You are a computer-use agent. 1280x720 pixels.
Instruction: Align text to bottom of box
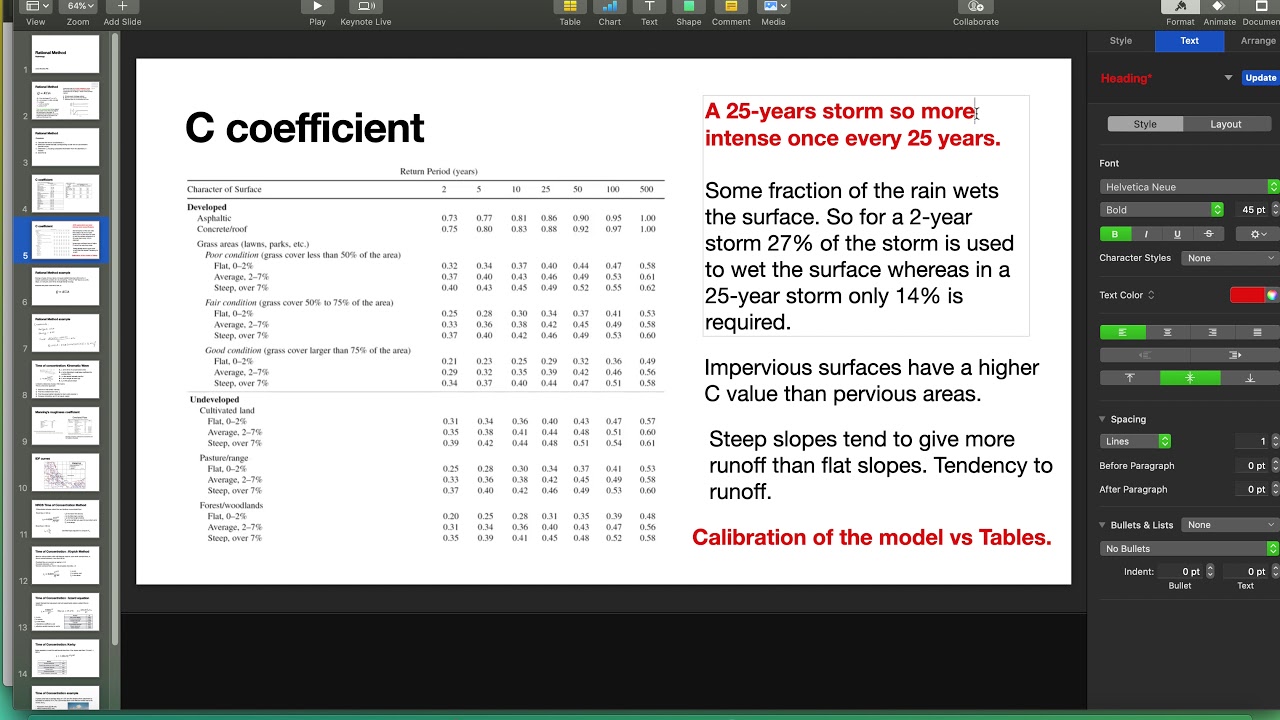point(1250,378)
